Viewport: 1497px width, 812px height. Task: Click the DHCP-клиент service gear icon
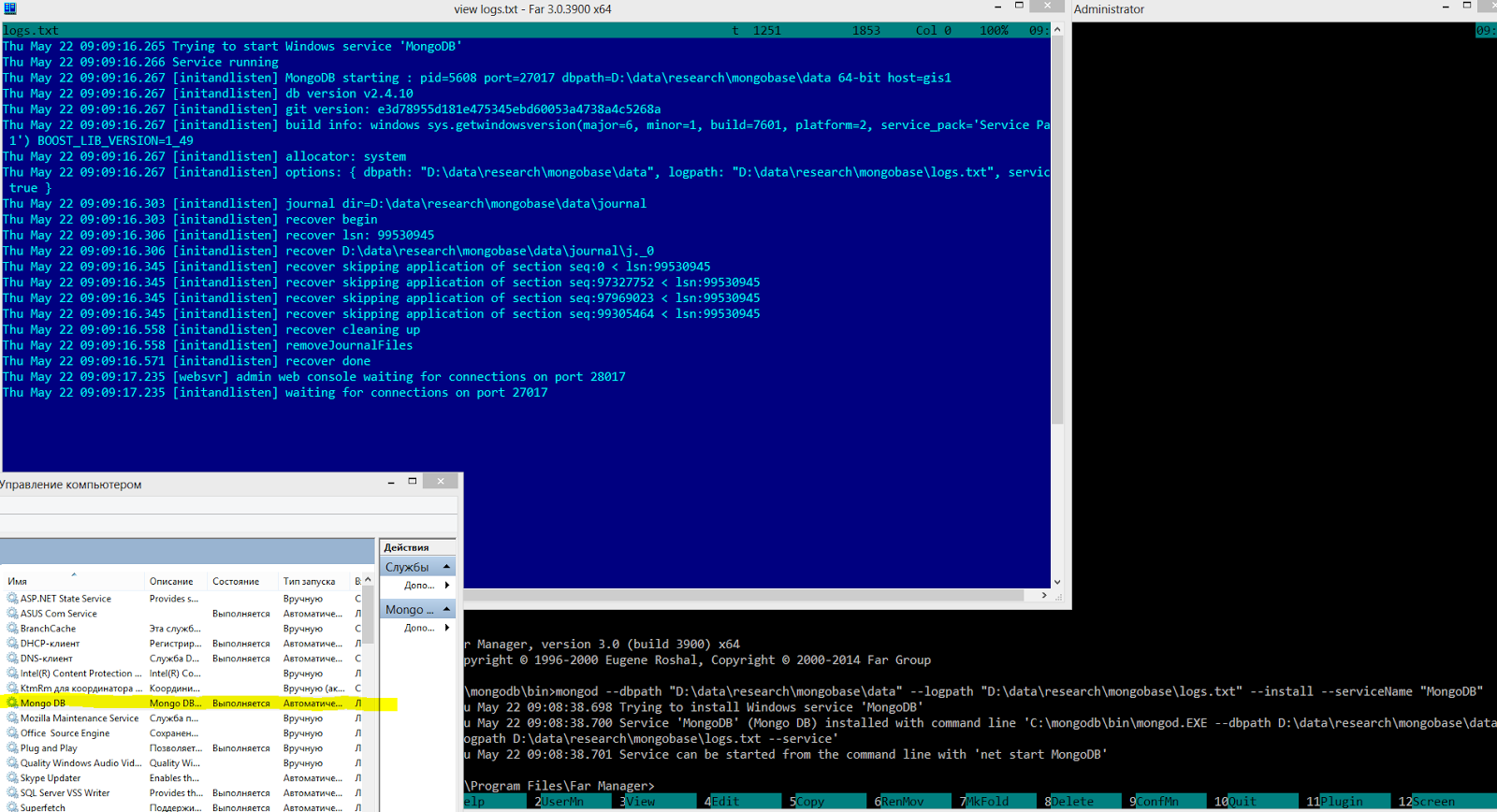coord(13,644)
